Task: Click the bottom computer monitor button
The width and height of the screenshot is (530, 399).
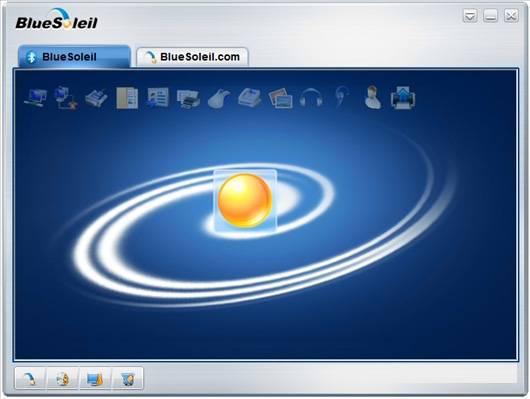Action: tap(95, 378)
